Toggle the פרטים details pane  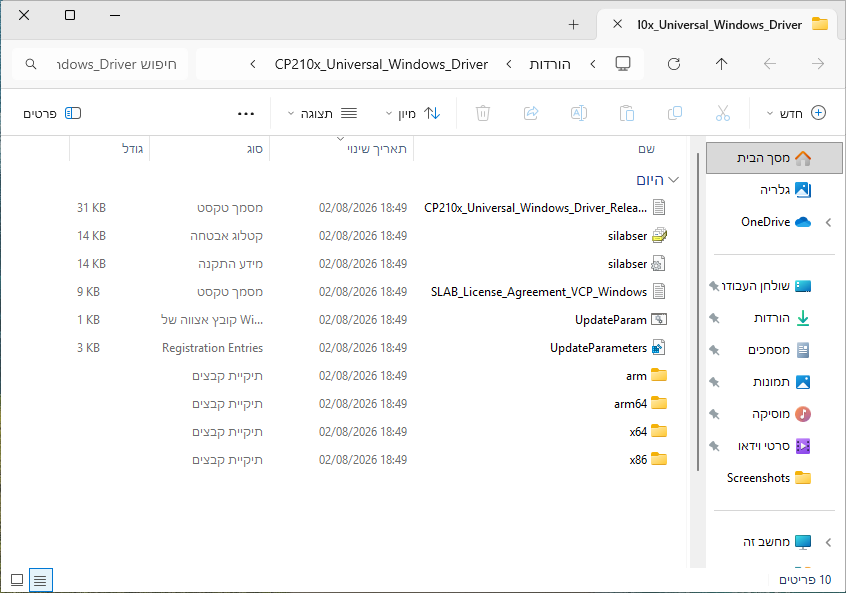[52, 113]
